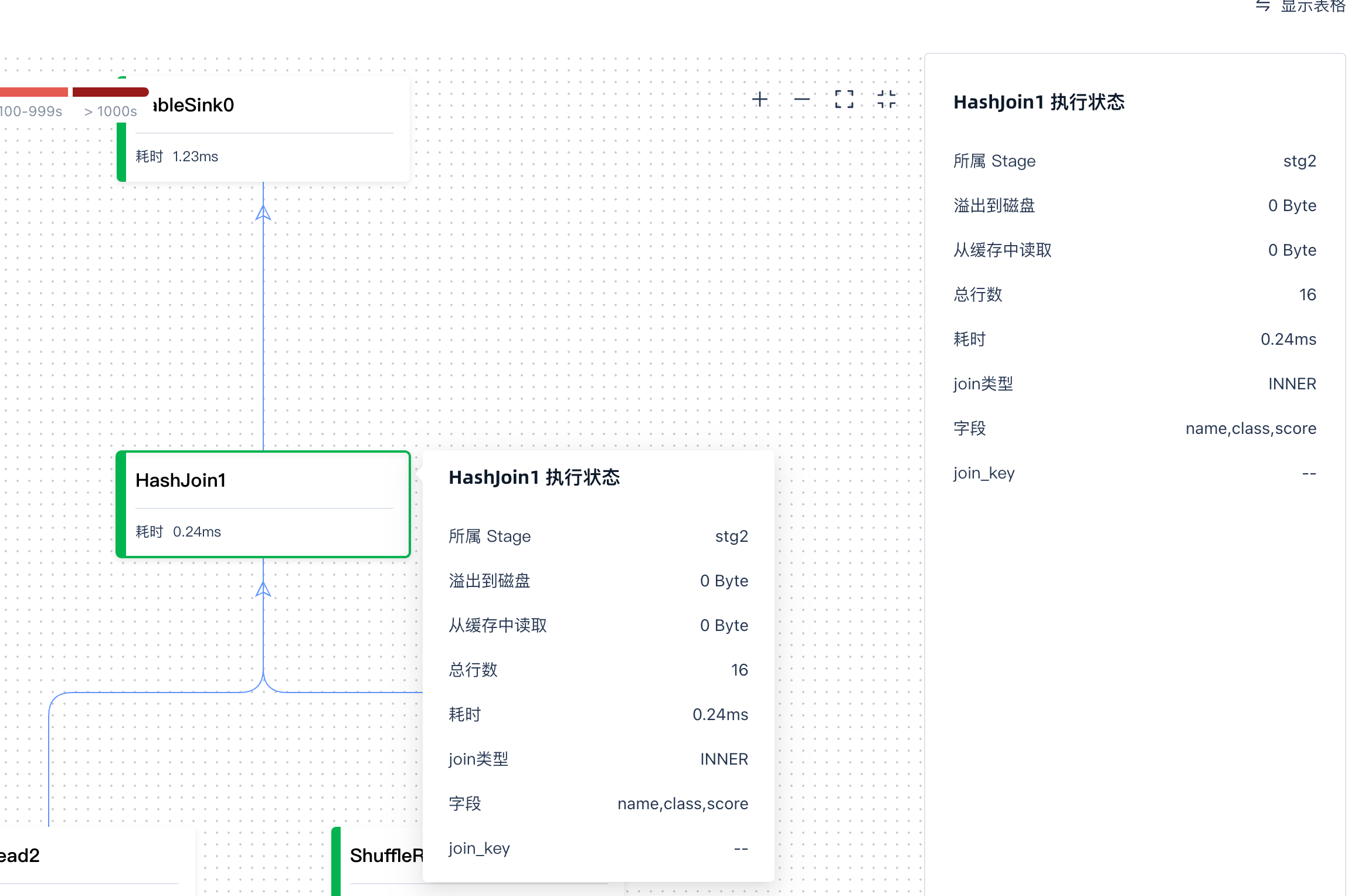Zoom in with the plus icon

click(760, 99)
